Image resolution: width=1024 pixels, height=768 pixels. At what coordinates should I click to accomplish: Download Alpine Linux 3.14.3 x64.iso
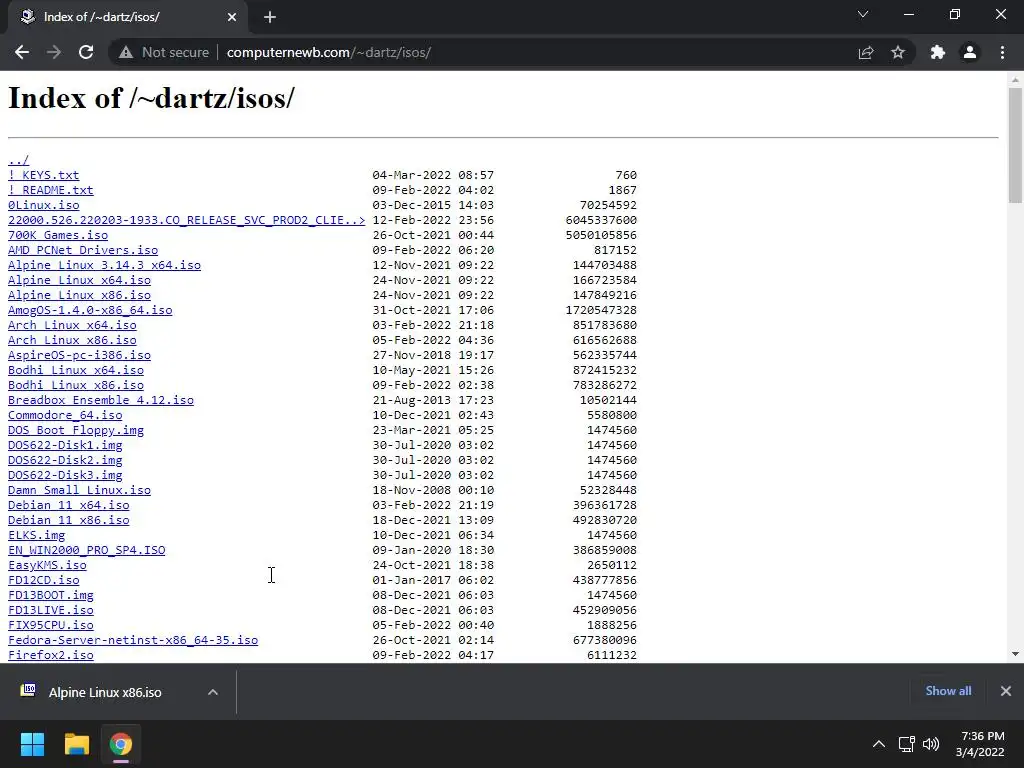click(x=104, y=265)
